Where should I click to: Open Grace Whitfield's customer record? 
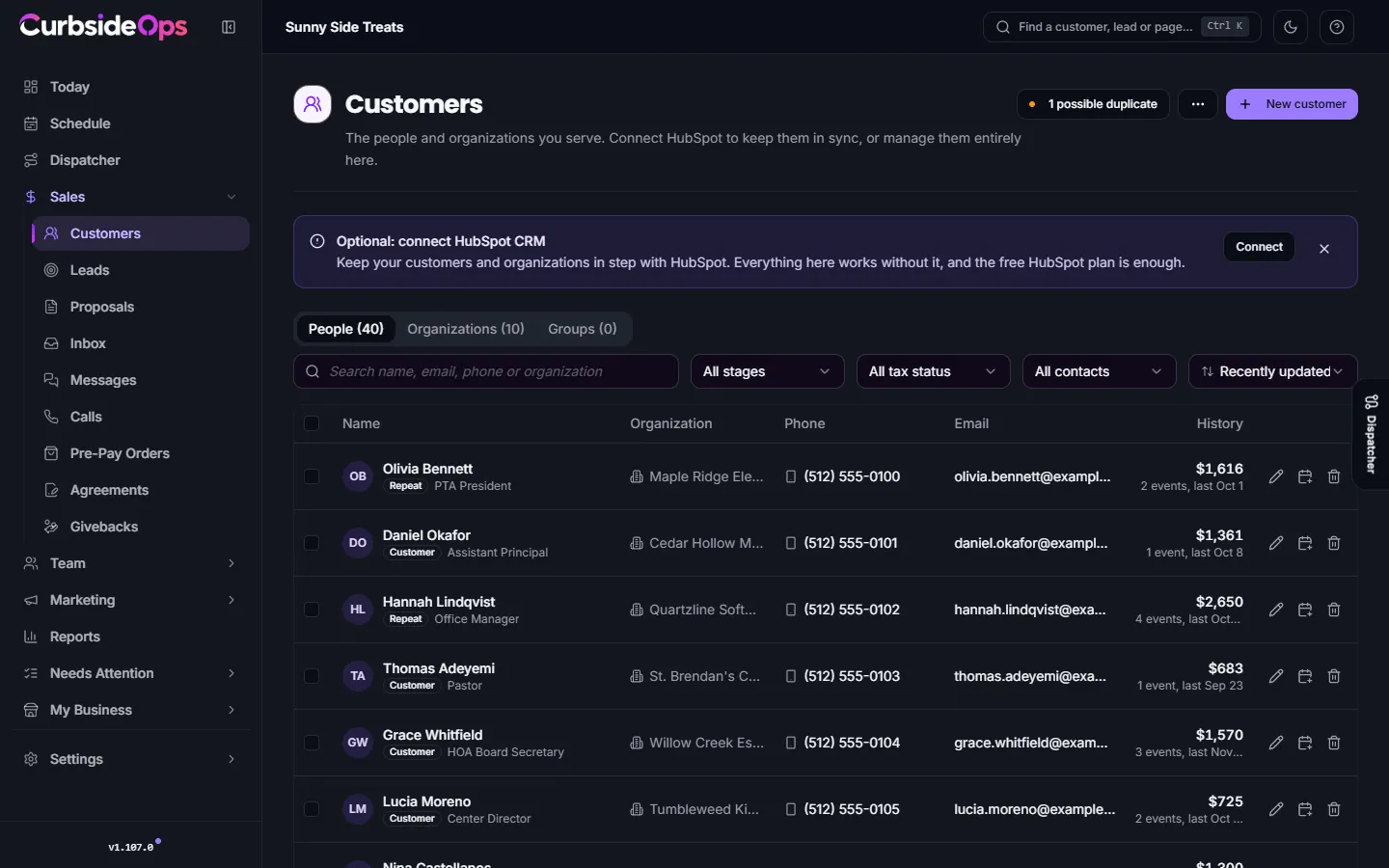coord(432,735)
